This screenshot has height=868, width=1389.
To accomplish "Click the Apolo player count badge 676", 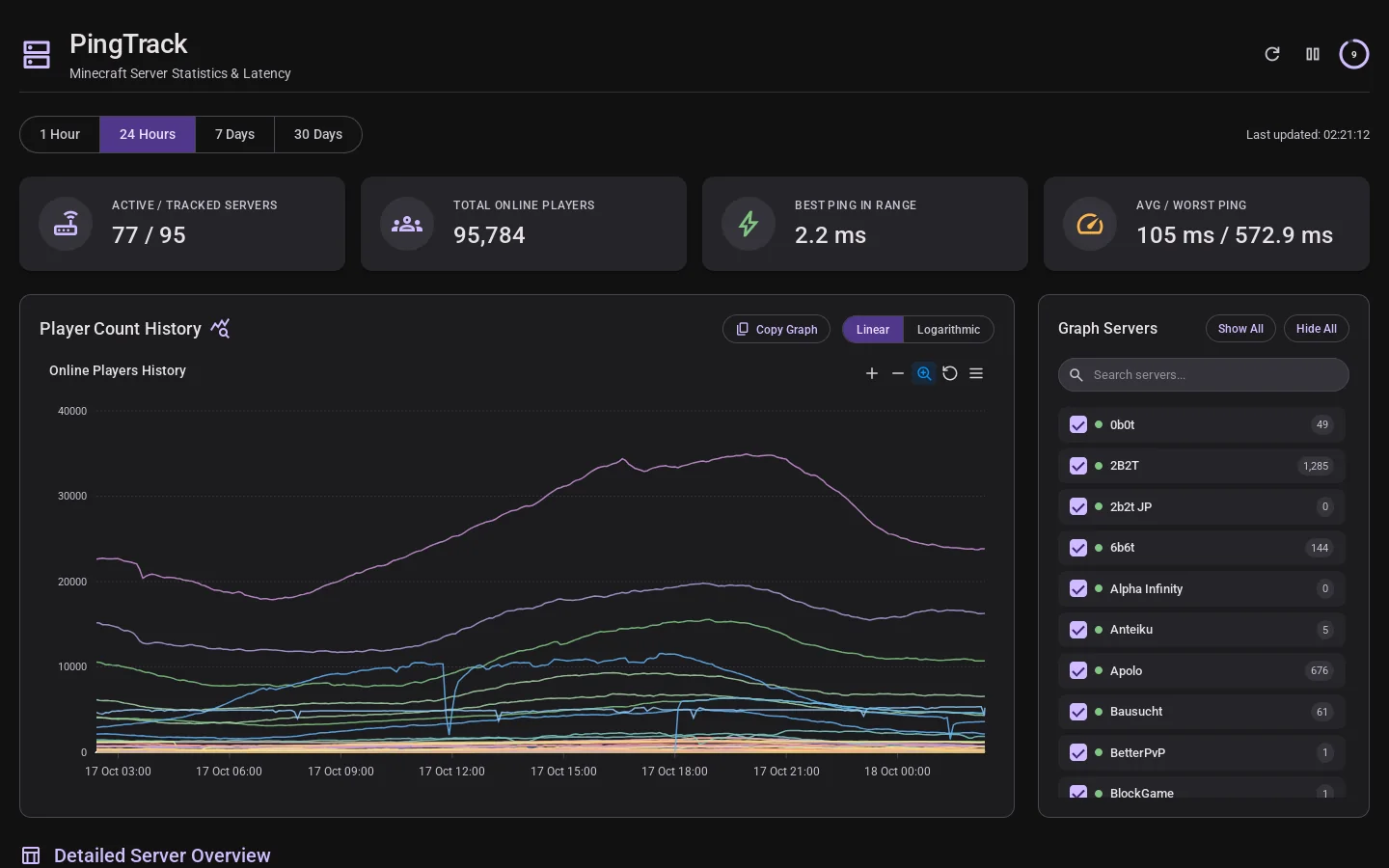I will [x=1320, y=670].
